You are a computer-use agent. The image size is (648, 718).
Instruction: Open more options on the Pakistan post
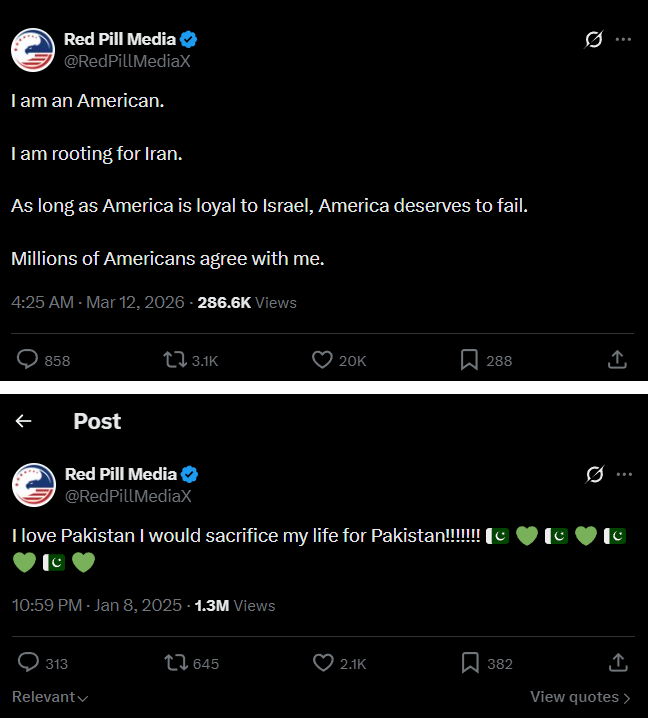click(624, 473)
